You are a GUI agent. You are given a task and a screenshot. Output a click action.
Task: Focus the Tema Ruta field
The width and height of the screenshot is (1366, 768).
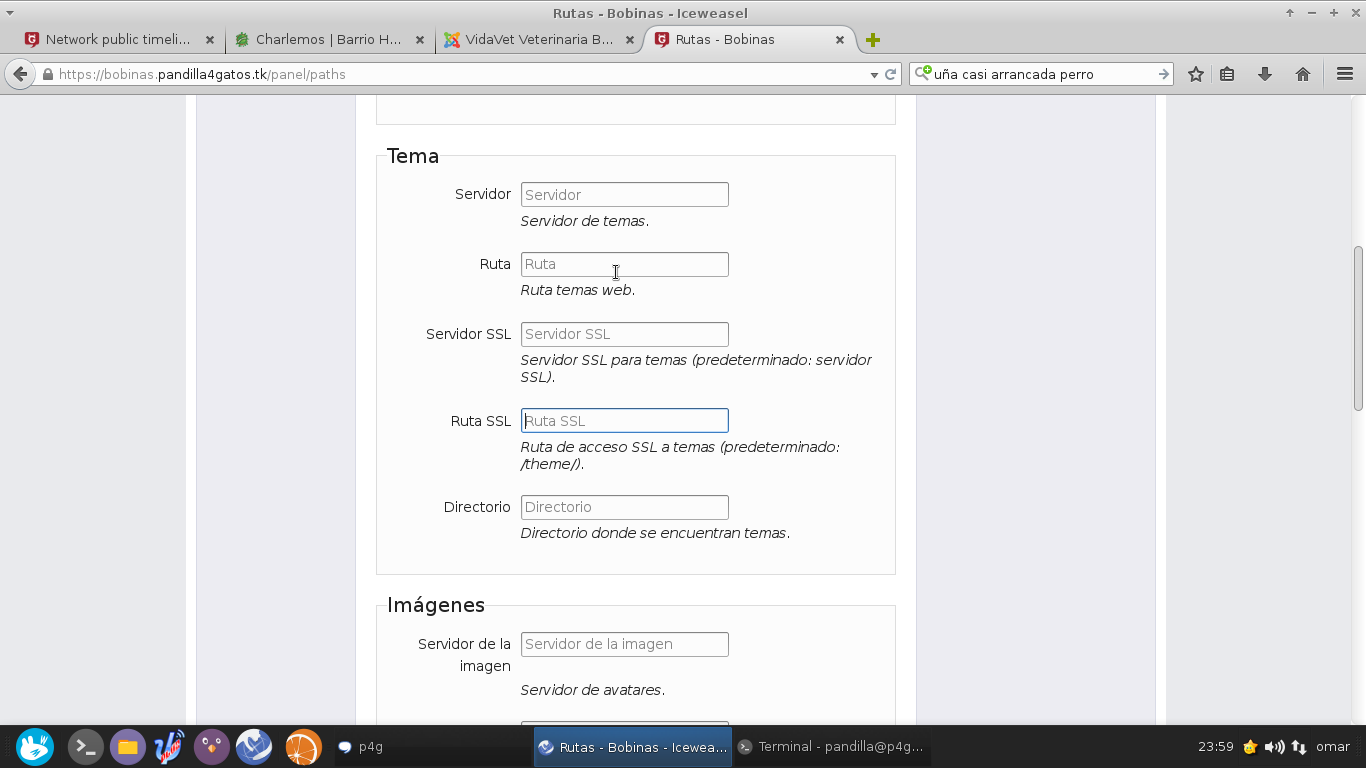[624, 264]
